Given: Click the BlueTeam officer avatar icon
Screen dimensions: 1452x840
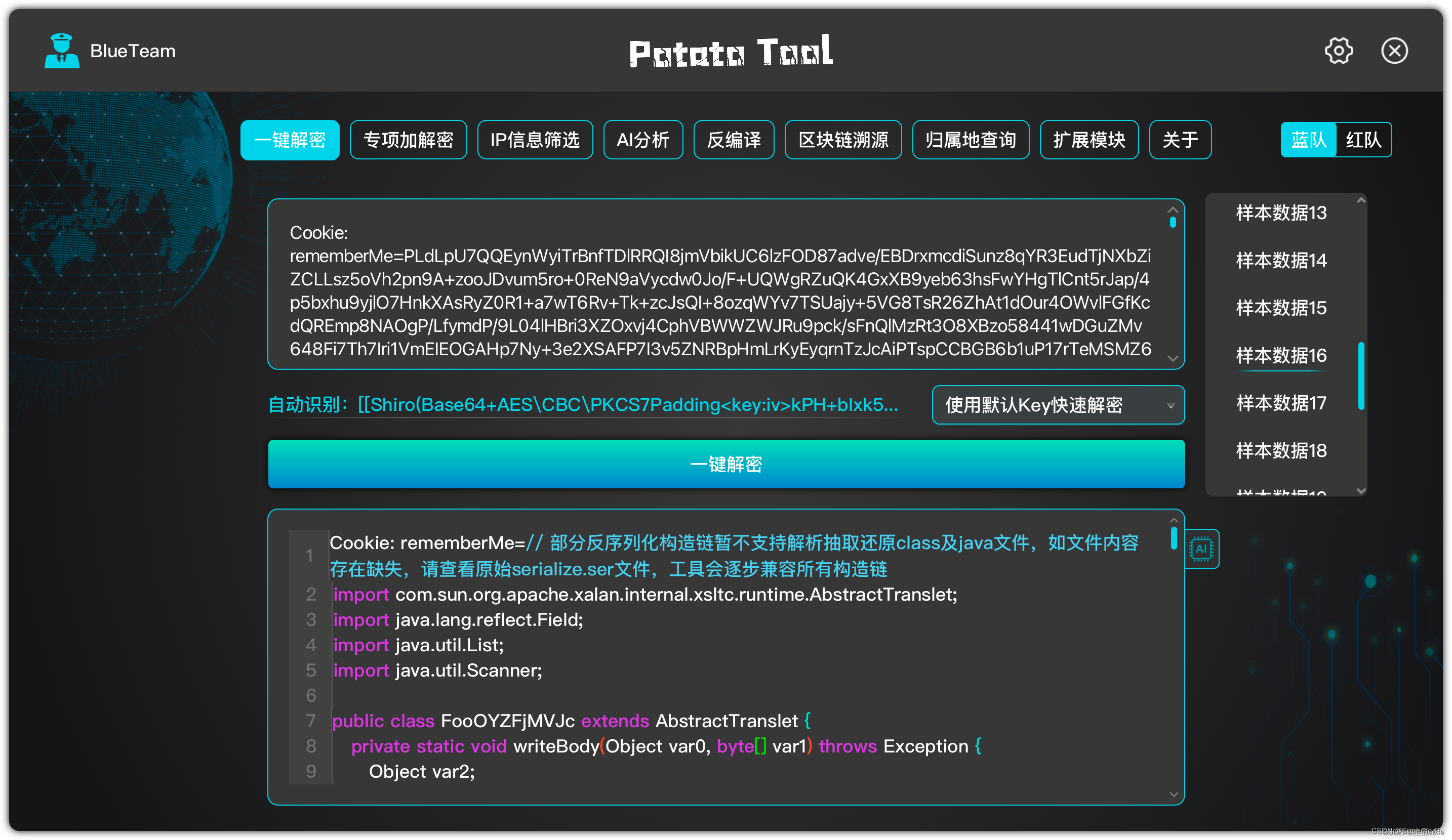Looking at the screenshot, I should tap(62, 51).
